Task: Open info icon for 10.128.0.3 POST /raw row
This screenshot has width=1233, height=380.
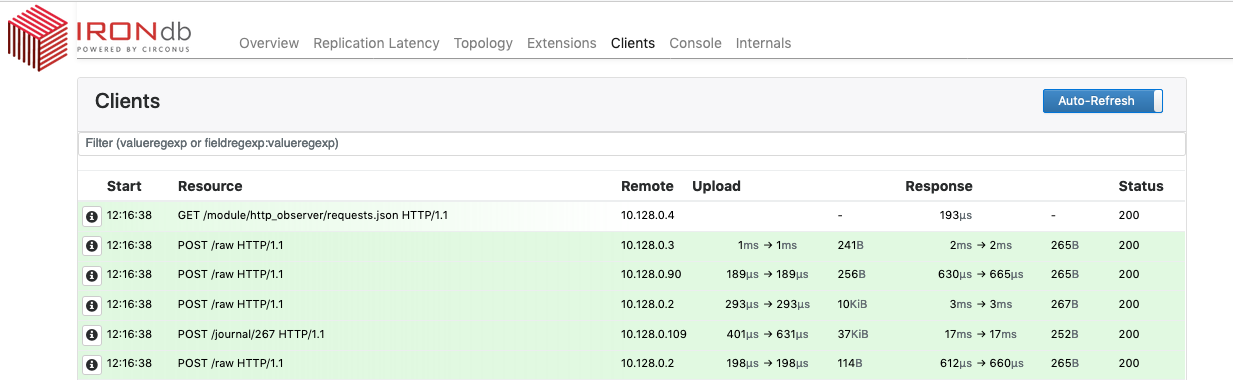Action: click(x=91, y=245)
